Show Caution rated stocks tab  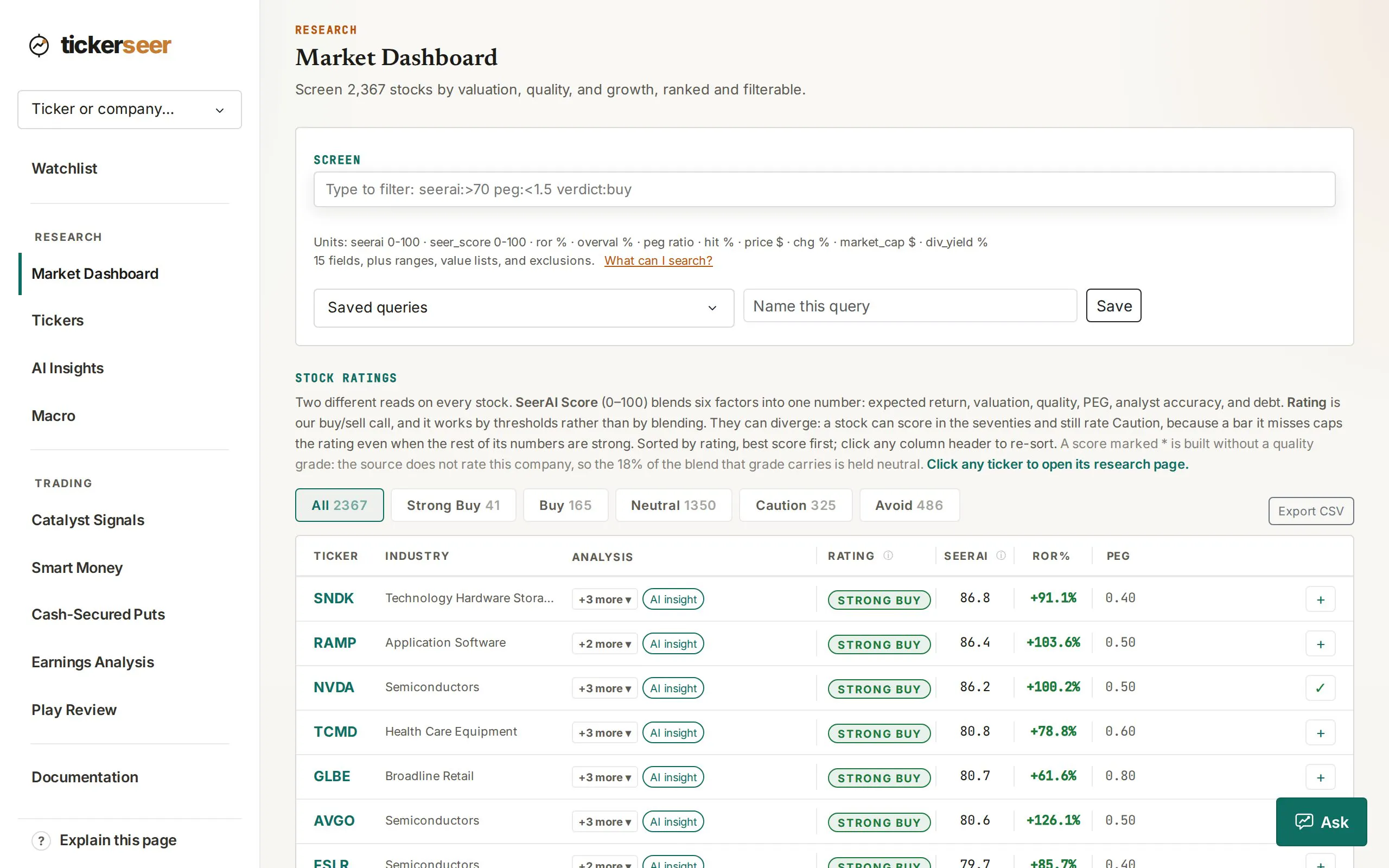(x=795, y=505)
